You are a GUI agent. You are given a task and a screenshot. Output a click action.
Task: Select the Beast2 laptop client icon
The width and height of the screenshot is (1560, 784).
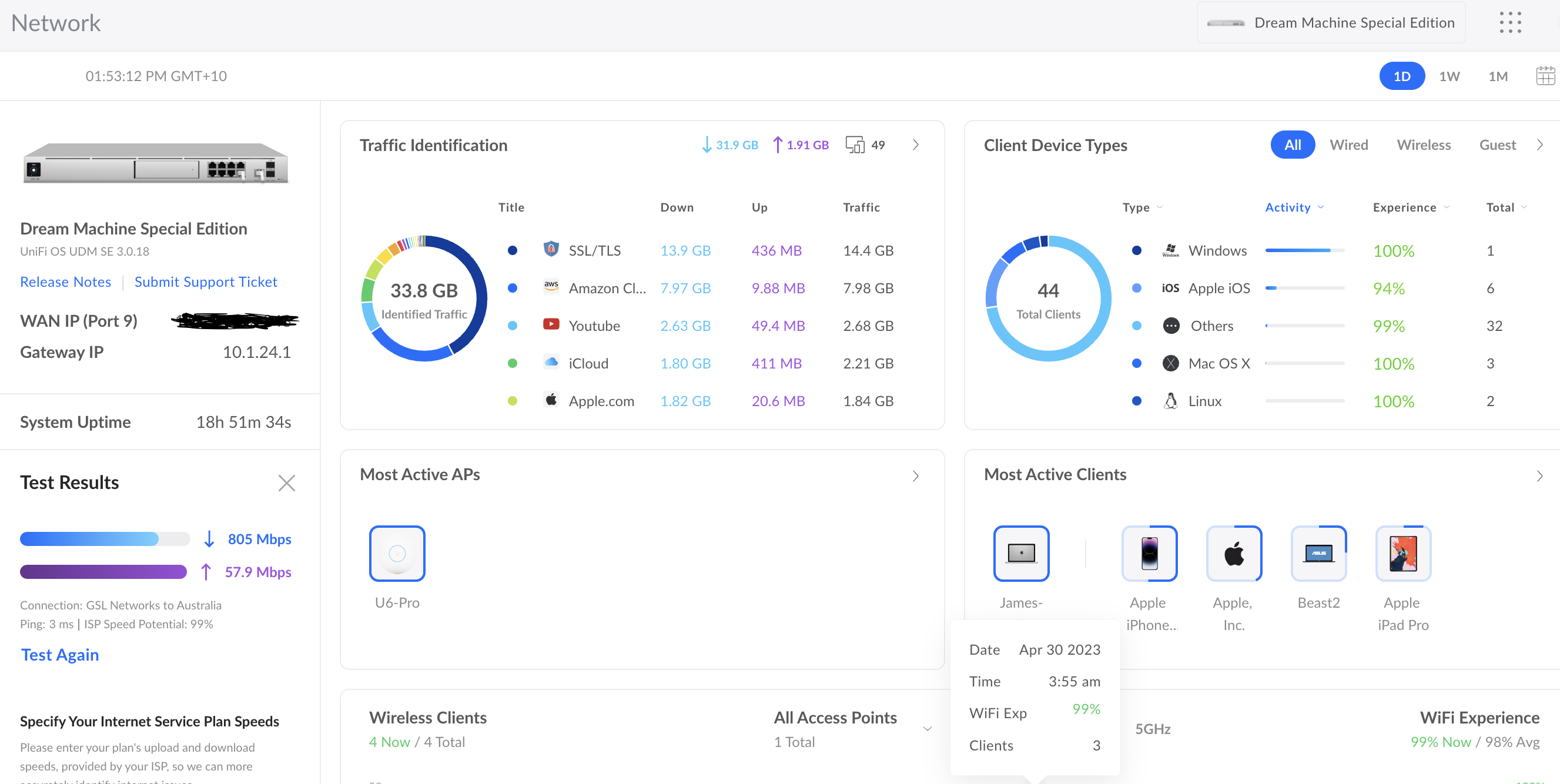tap(1318, 552)
